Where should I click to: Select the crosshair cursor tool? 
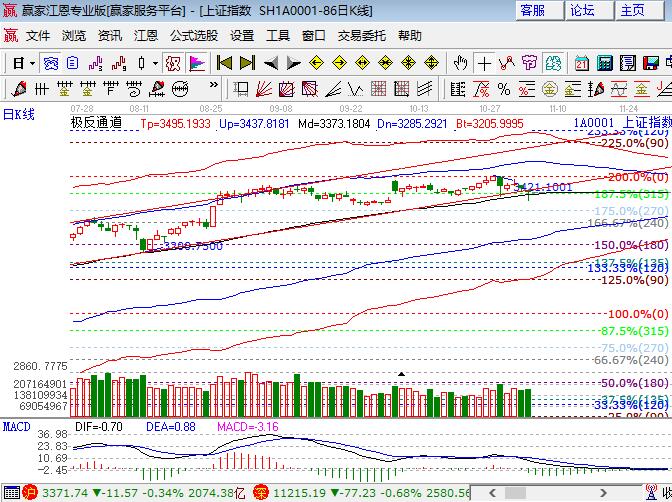484,63
